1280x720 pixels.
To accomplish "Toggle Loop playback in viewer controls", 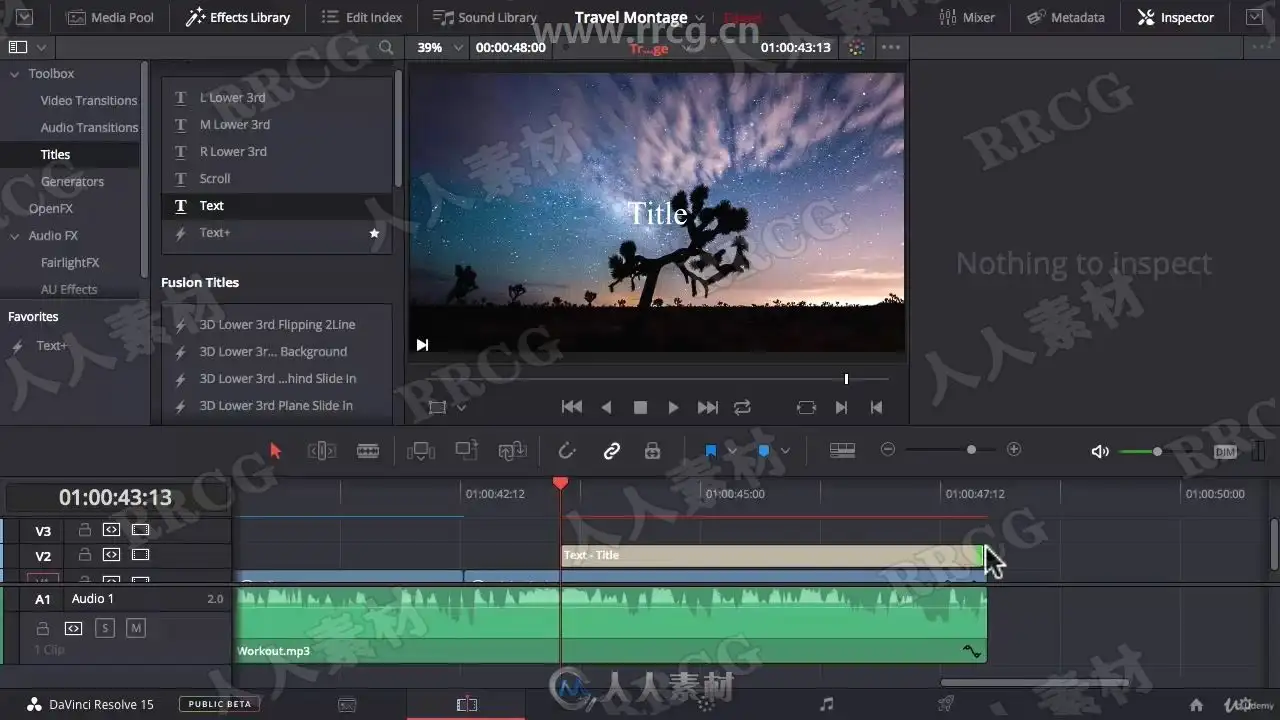I will pyautogui.click(x=742, y=407).
